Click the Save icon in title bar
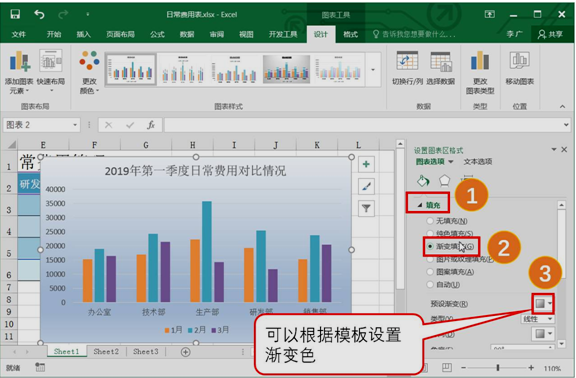576x378 pixels. (x=15, y=14)
